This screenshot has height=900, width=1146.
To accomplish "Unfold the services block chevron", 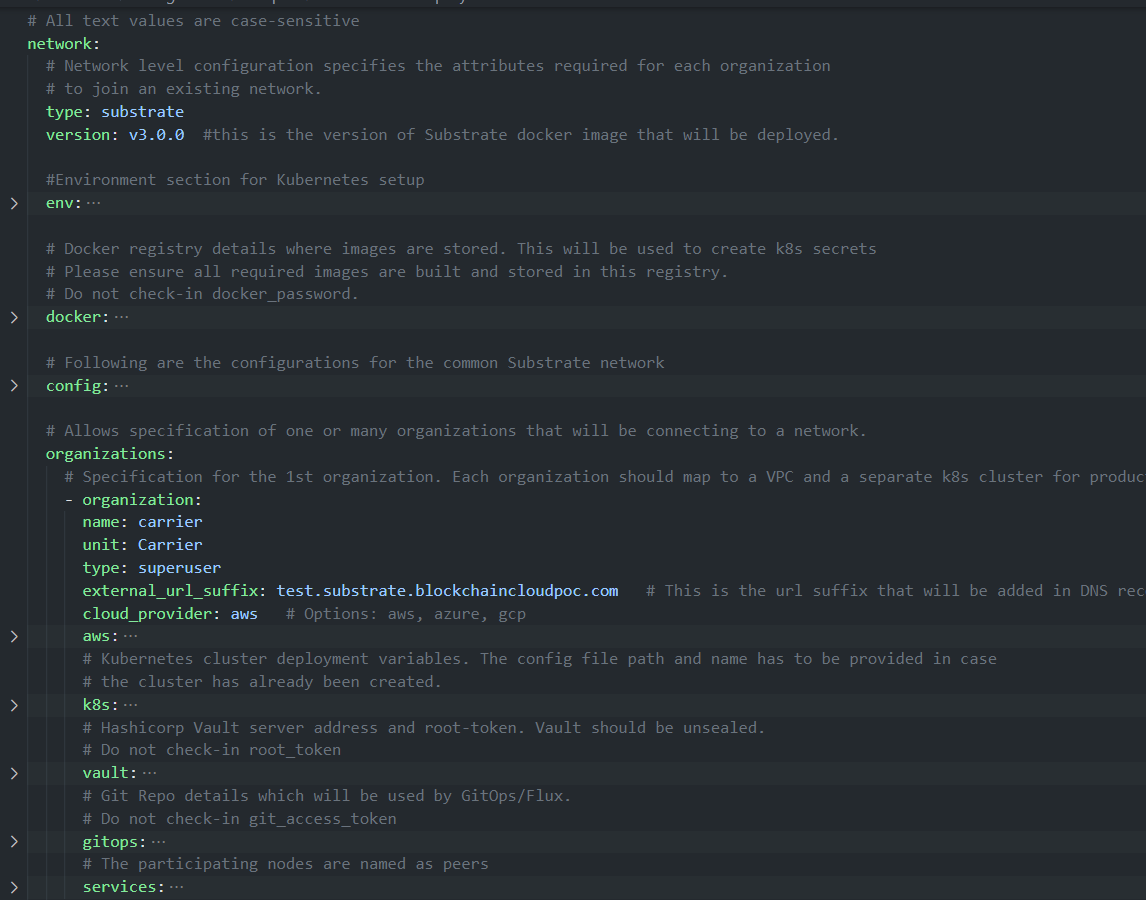I will (14, 887).
